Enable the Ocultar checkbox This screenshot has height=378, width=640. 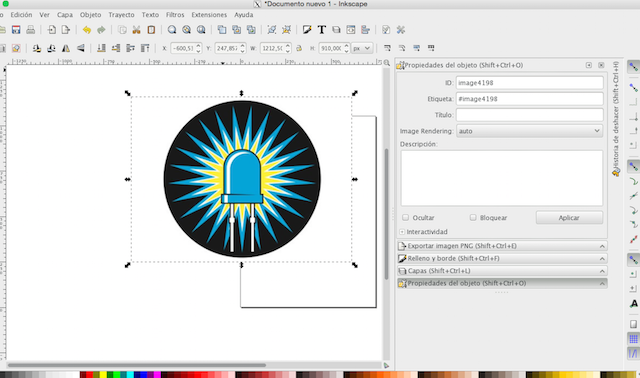tap(405, 218)
